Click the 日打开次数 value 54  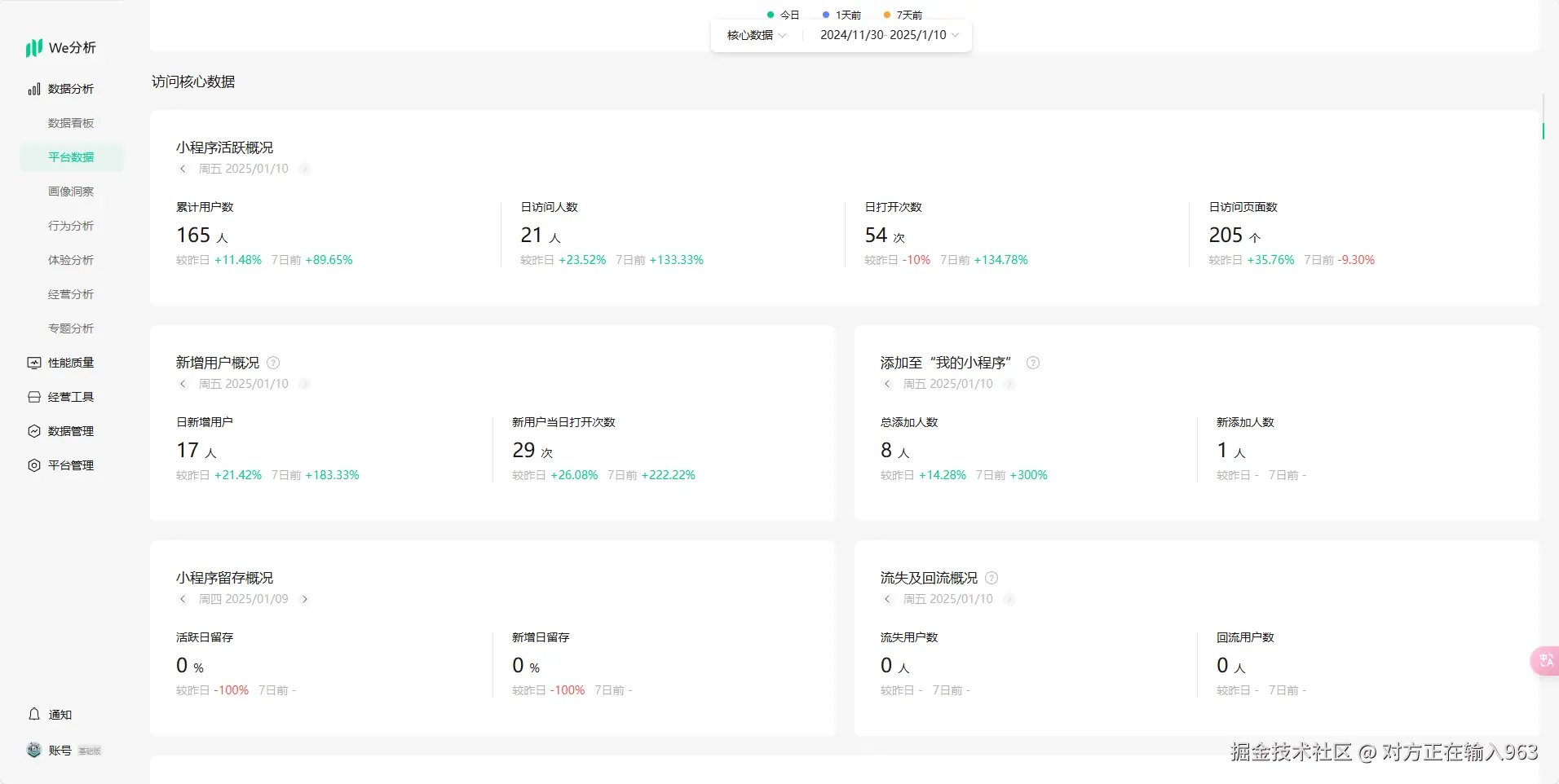[x=876, y=236]
